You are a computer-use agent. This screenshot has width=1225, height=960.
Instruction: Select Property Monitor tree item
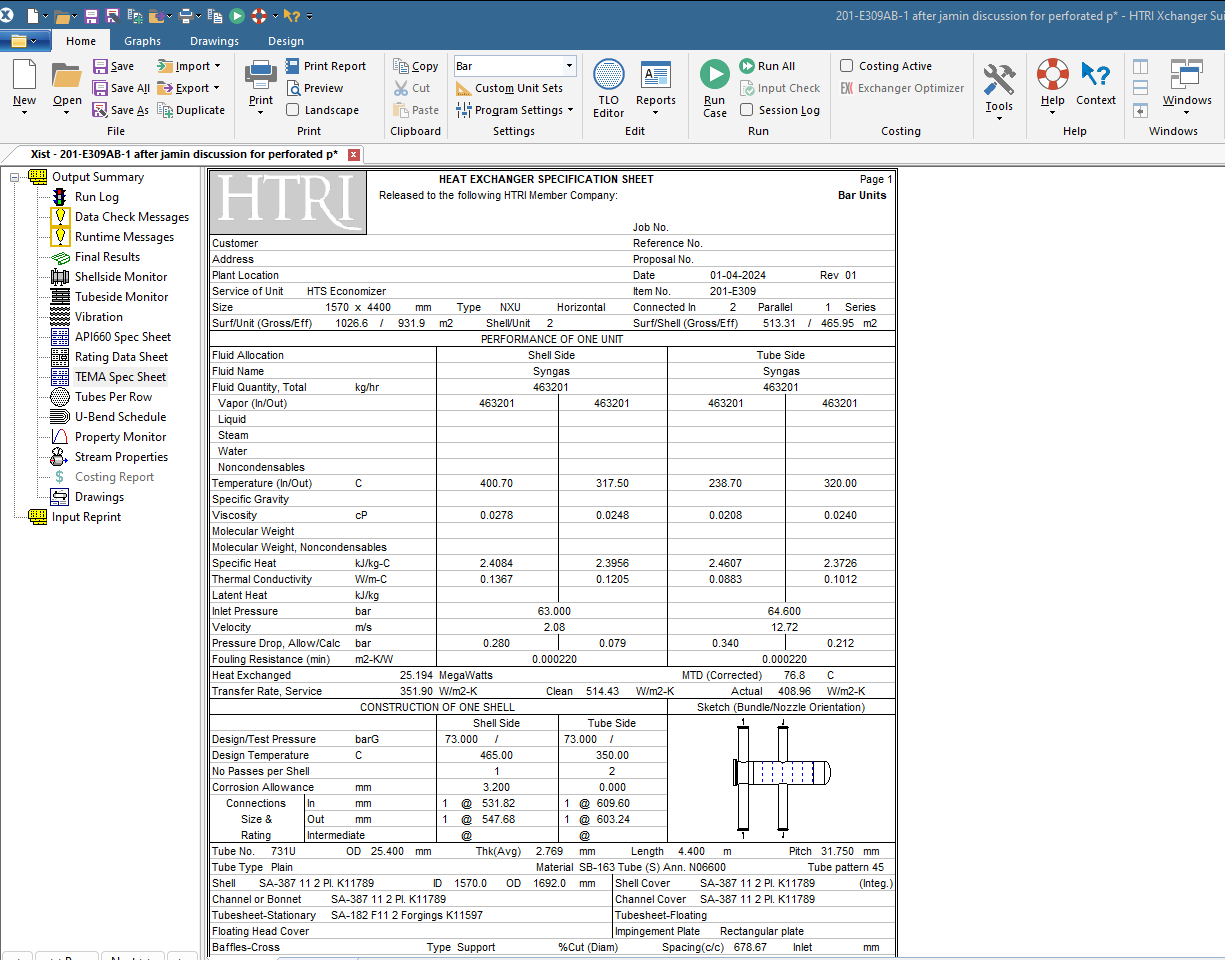pyautogui.click(x=120, y=437)
